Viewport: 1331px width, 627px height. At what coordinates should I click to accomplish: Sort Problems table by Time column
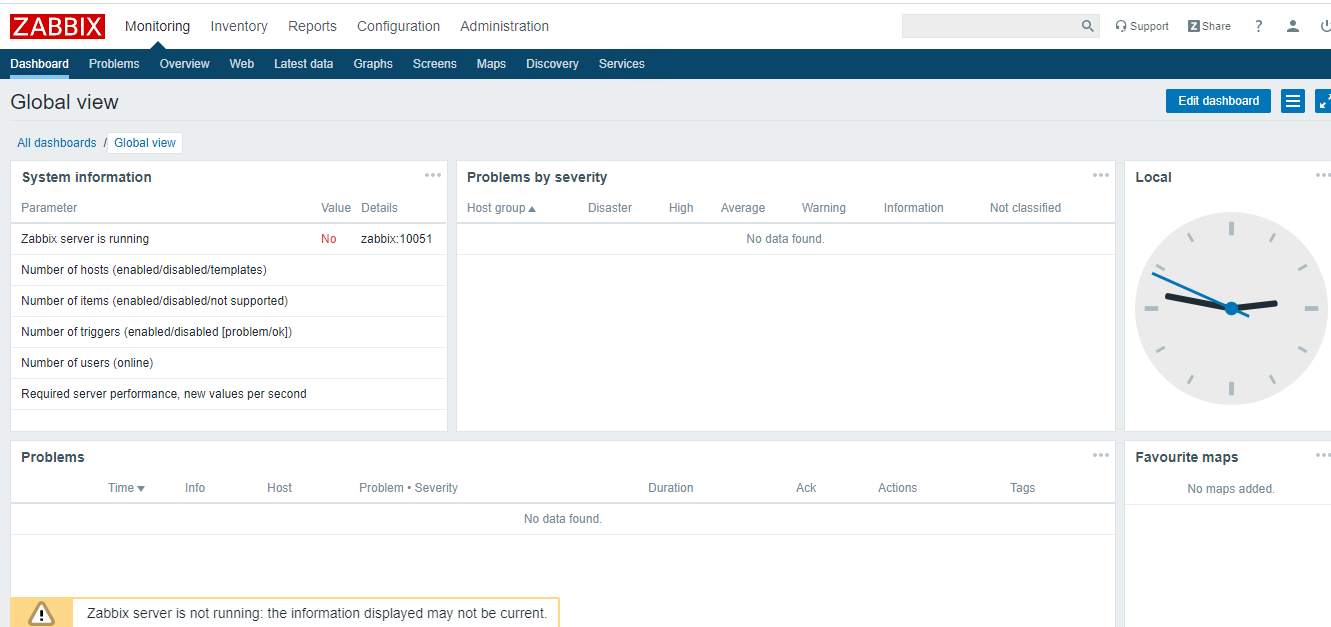click(126, 488)
